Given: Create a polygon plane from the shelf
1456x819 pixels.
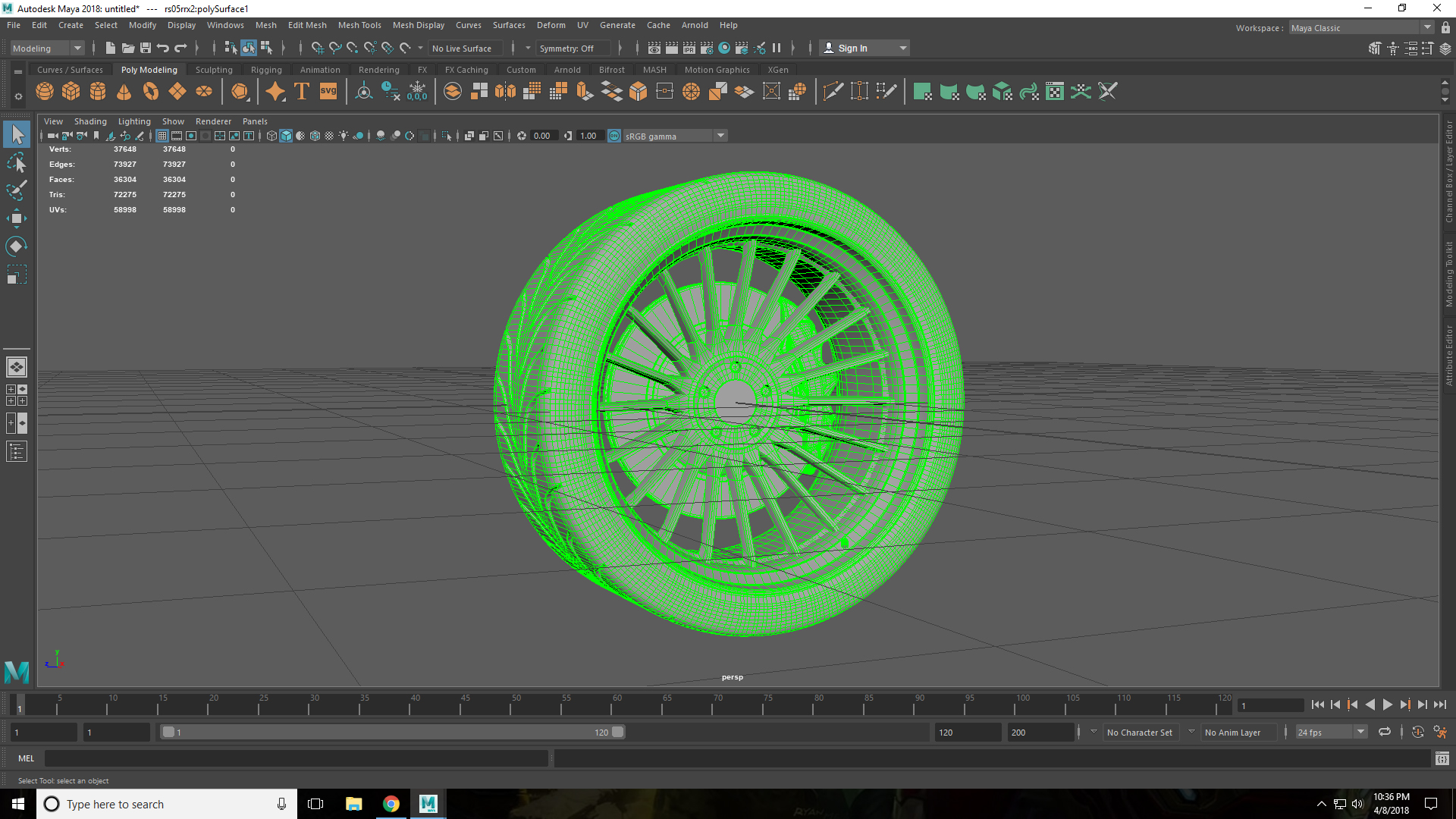Looking at the screenshot, I should (177, 92).
